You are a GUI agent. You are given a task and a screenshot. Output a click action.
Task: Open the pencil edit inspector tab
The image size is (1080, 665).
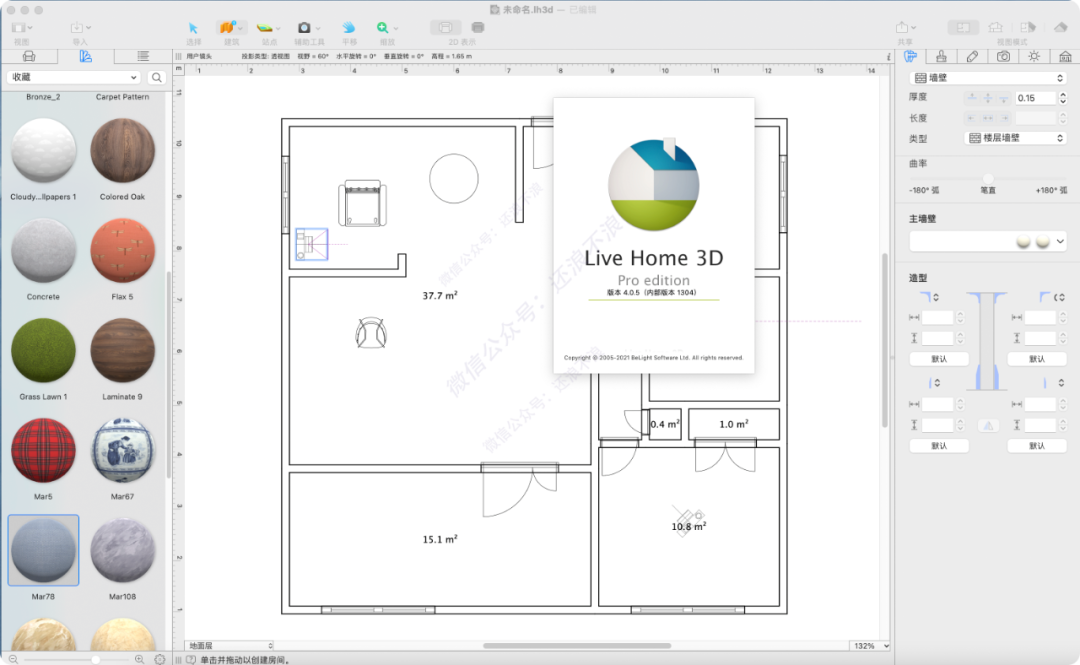972,57
